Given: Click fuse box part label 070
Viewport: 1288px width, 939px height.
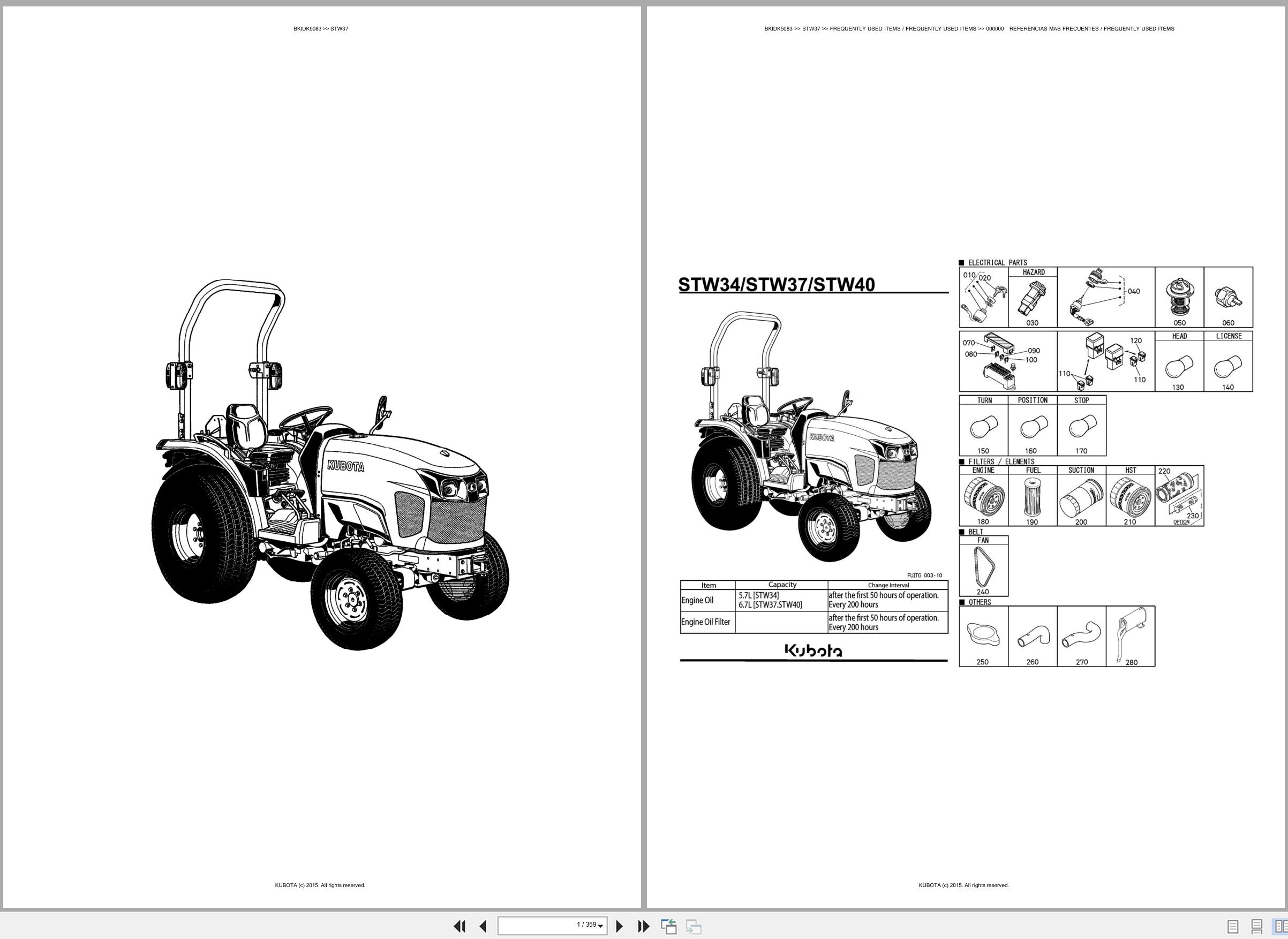Looking at the screenshot, I should point(968,343).
